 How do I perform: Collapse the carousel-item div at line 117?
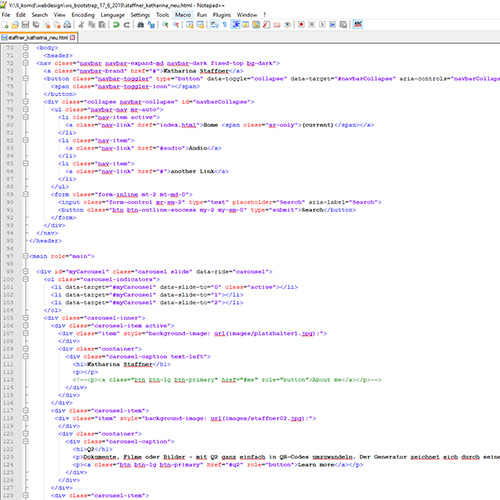[x=26, y=411]
